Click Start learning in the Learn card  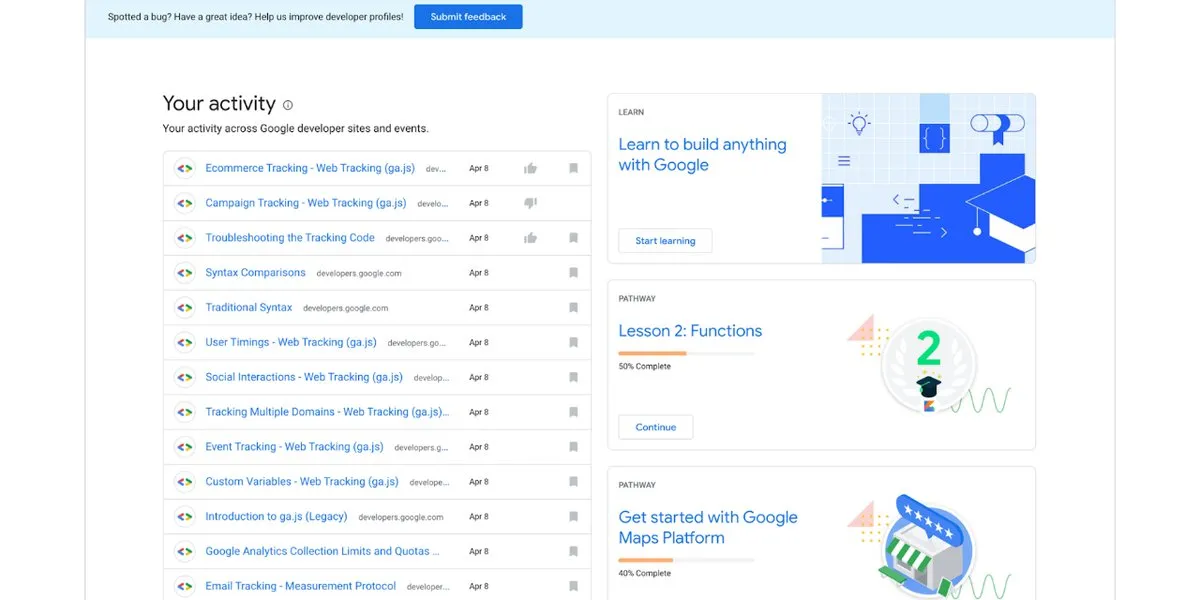(665, 241)
